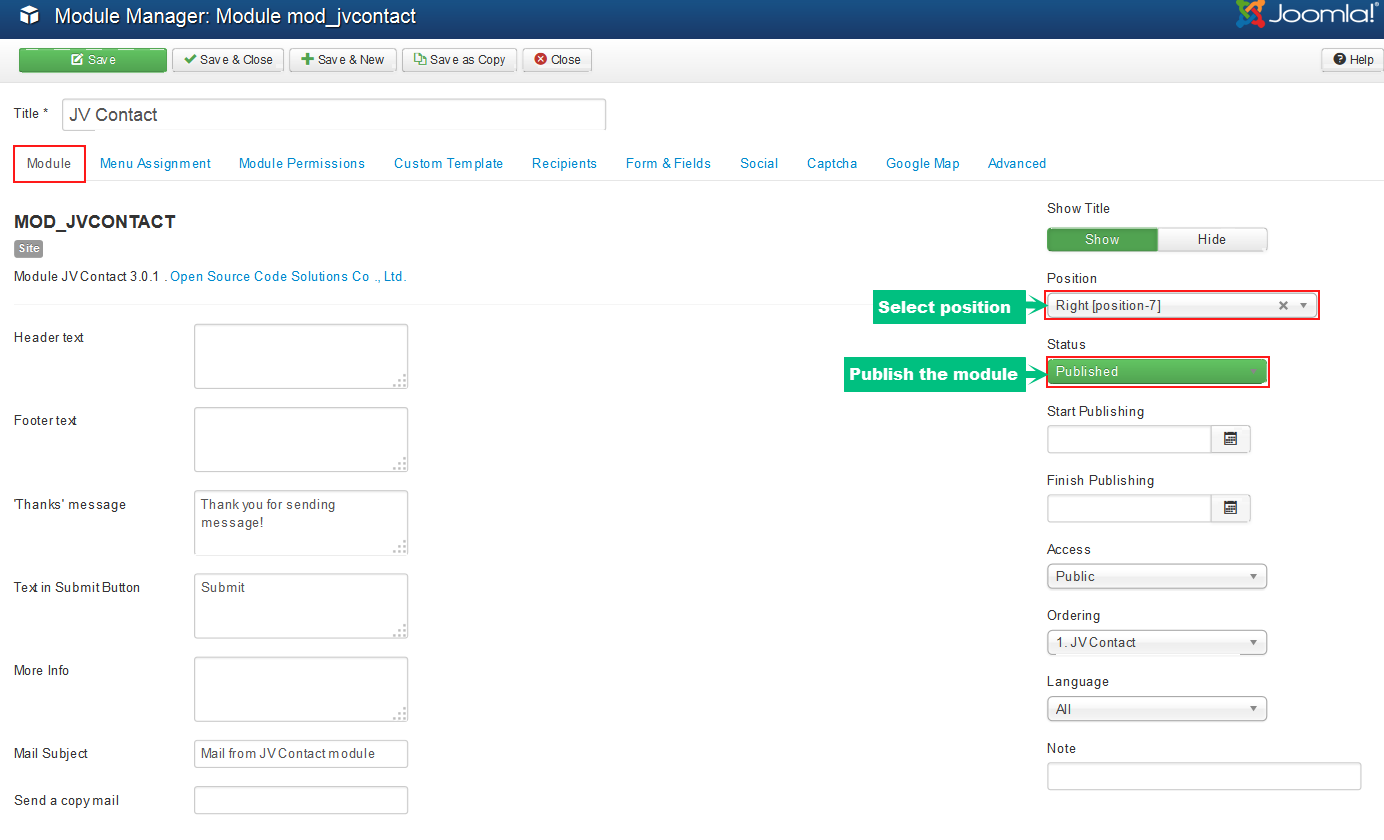The height and width of the screenshot is (840, 1384).
Task: Click the Finish Publishing date field
Action: pyautogui.click(x=1129, y=508)
